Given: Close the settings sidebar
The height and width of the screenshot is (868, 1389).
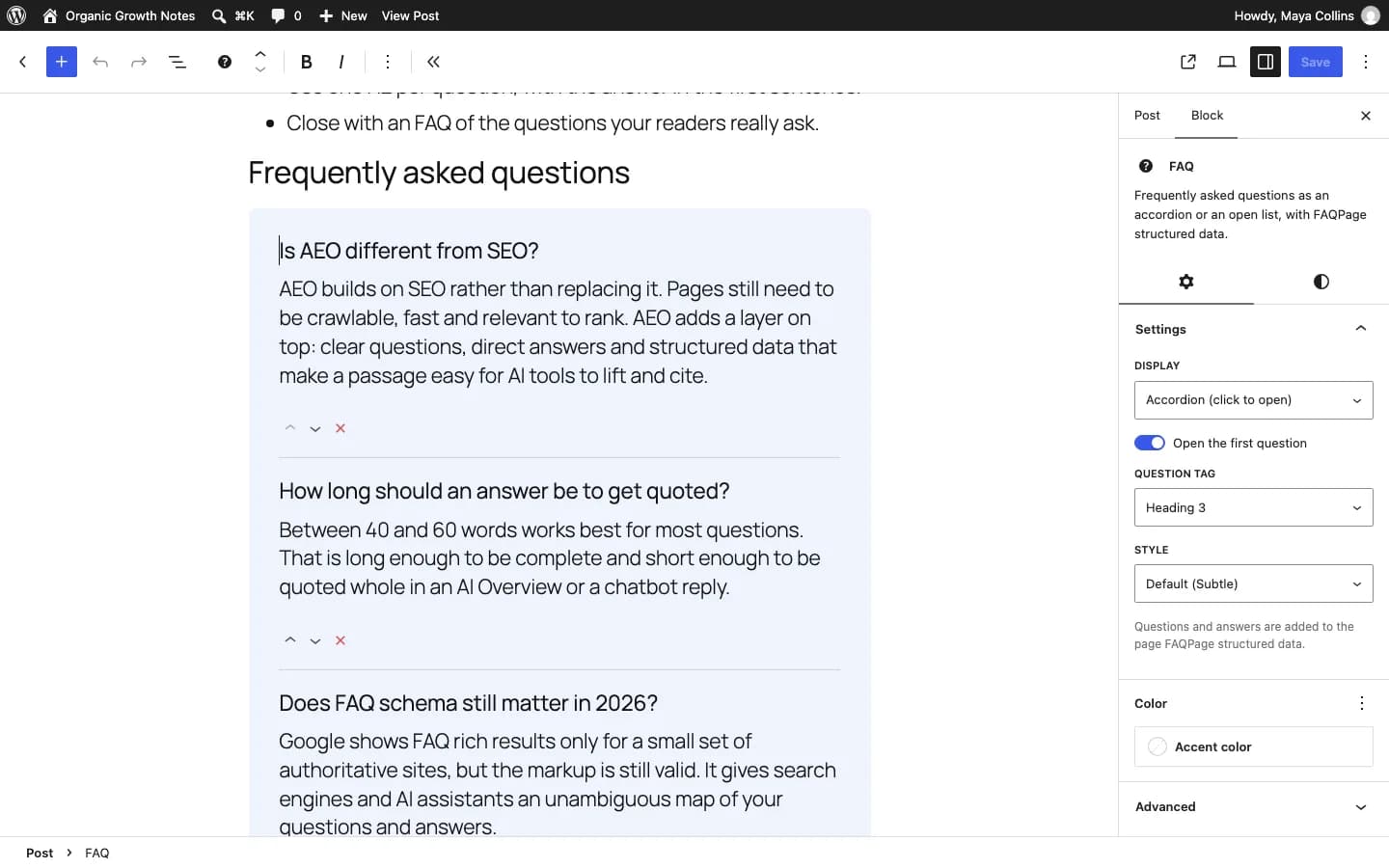Looking at the screenshot, I should coord(1366,116).
